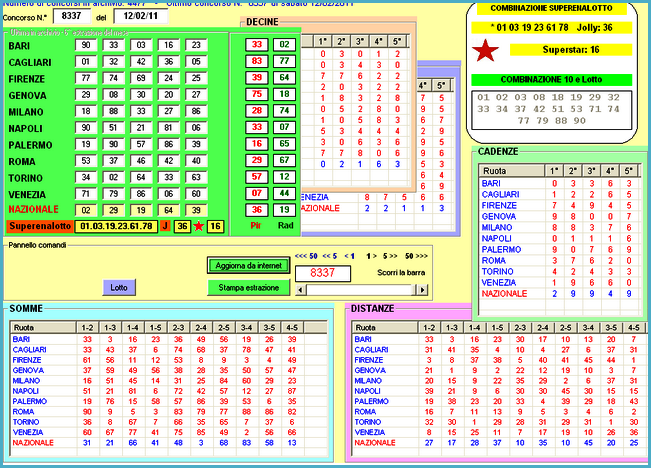Viewport: 651px width, 468px height.
Task: Click the horizontal draw scrollbar track
Action: [361, 290]
